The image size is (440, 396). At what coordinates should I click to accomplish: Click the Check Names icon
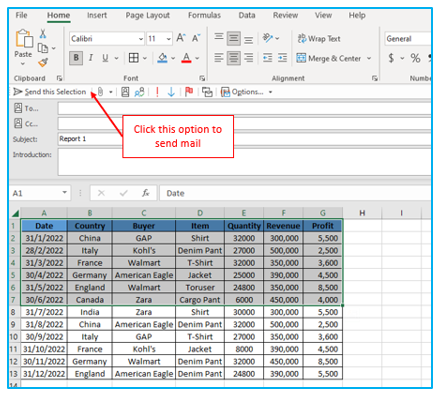pyautogui.click(x=139, y=92)
